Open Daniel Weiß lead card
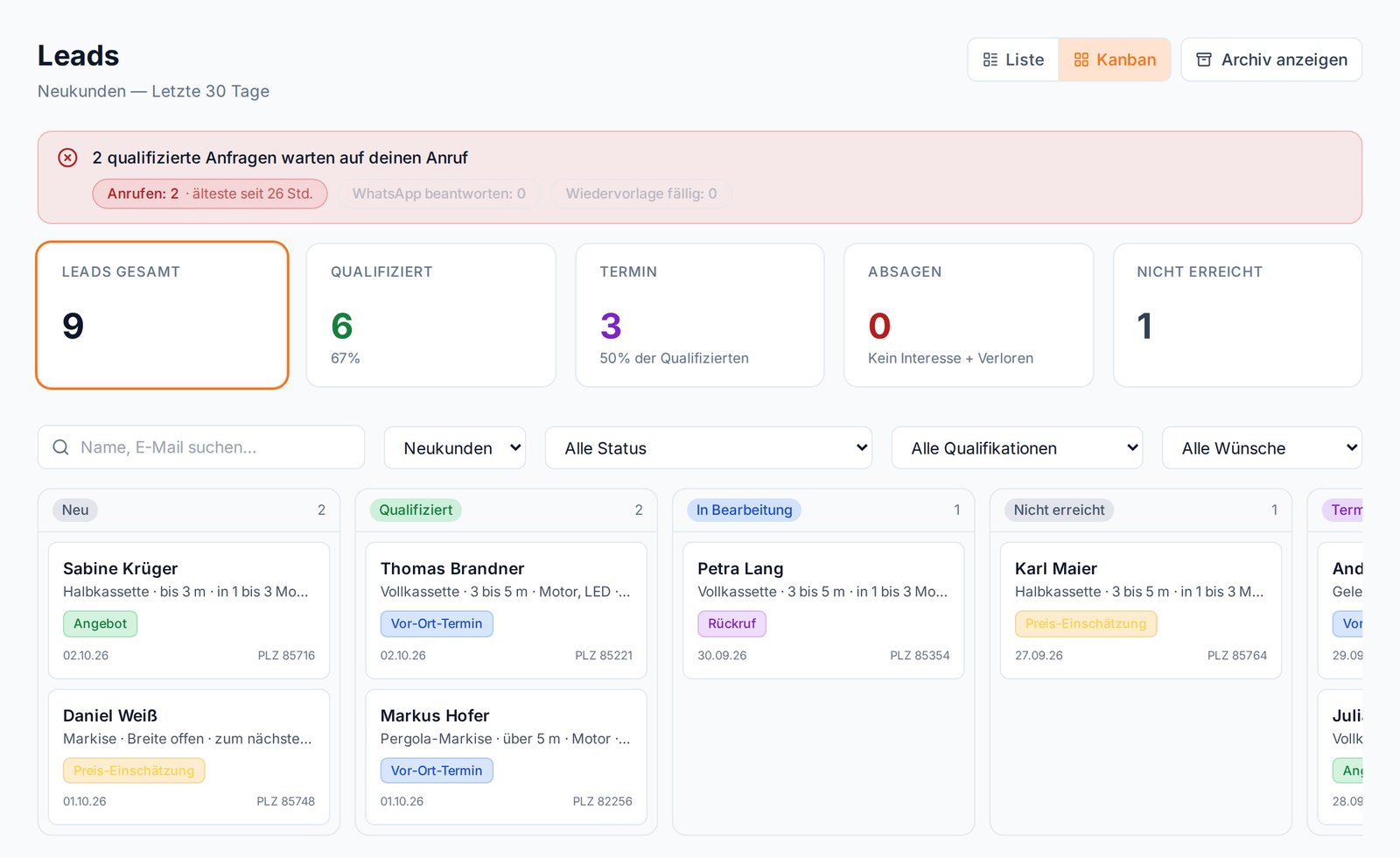The height and width of the screenshot is (858, 1400). (189, 756)
